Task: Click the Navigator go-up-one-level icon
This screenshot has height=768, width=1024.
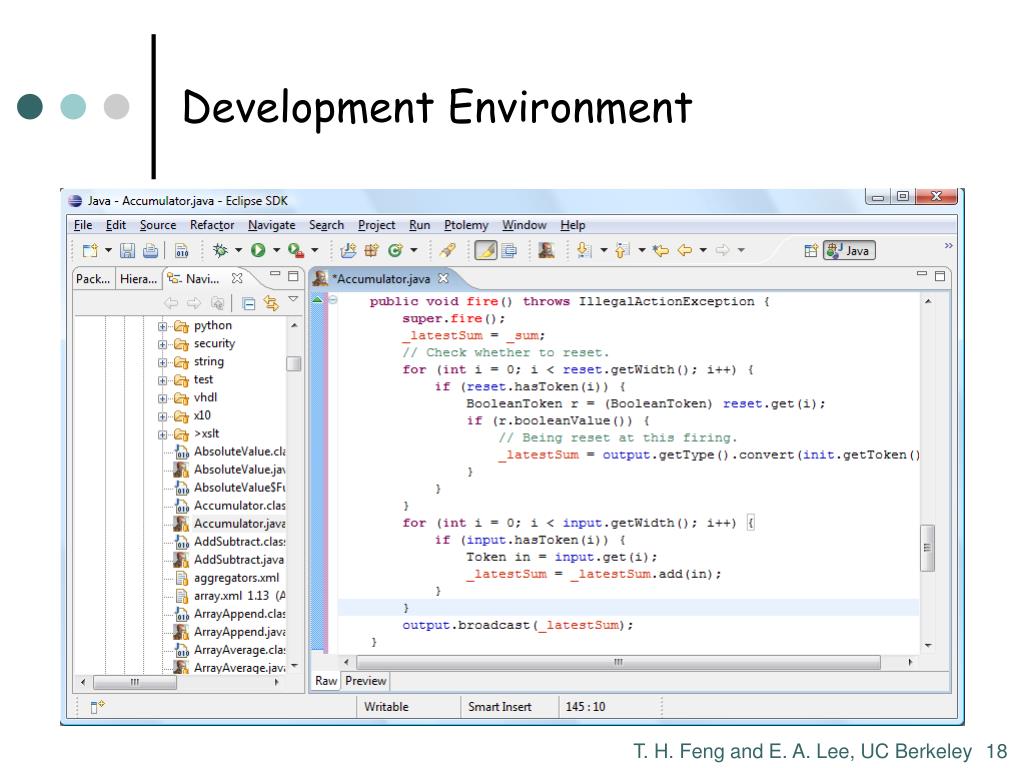Action: click(217, 303)
